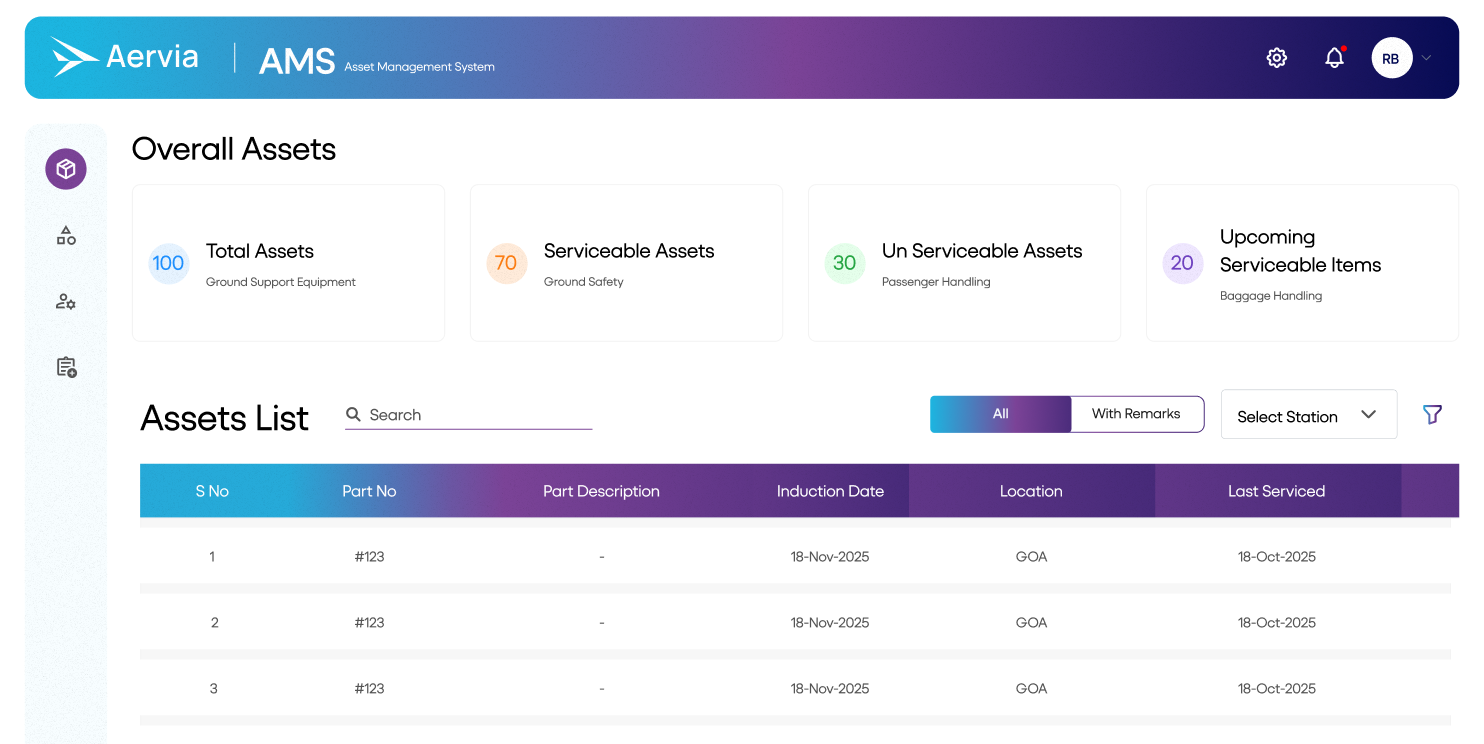Keep the All filter segment selected
This screenshot has height=744, width=1484.
[x=1000, y=413]
